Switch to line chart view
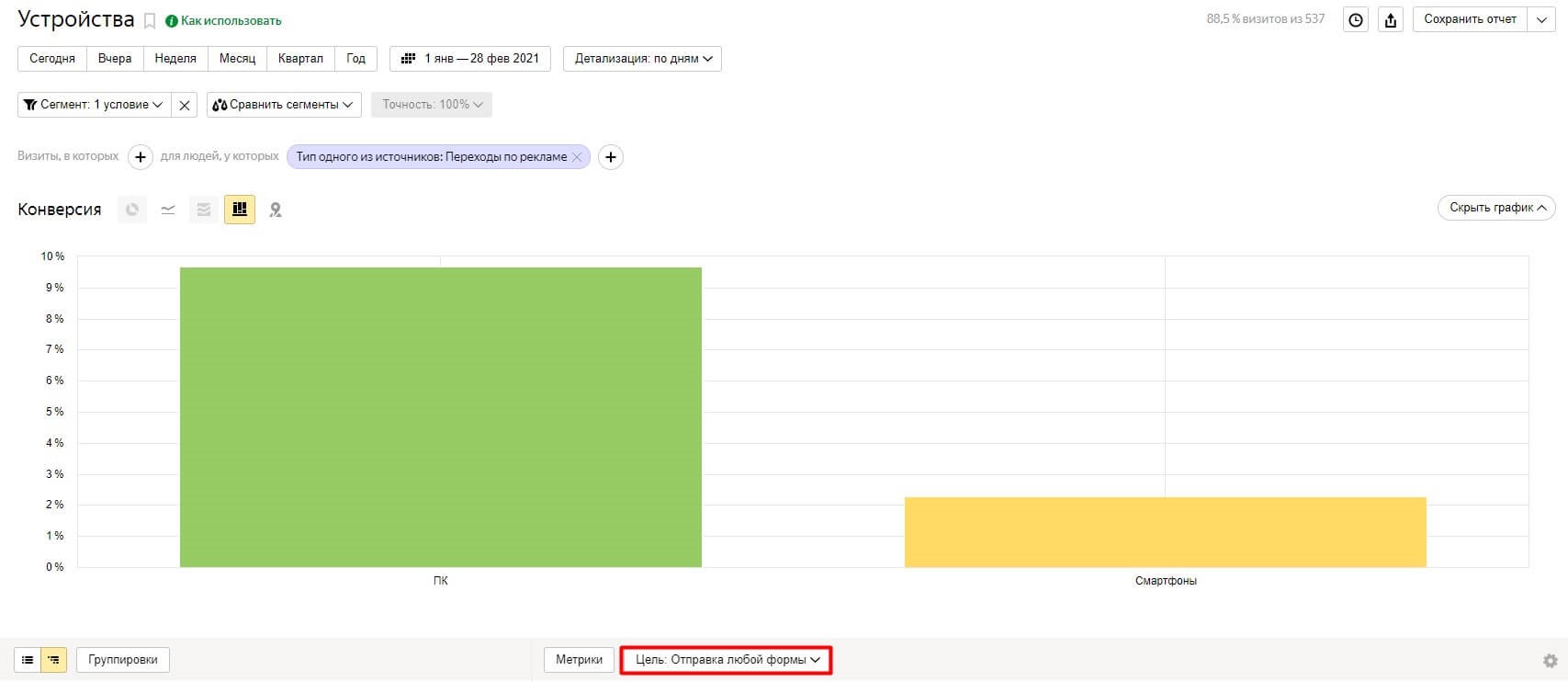 click(x=168, y=210)
